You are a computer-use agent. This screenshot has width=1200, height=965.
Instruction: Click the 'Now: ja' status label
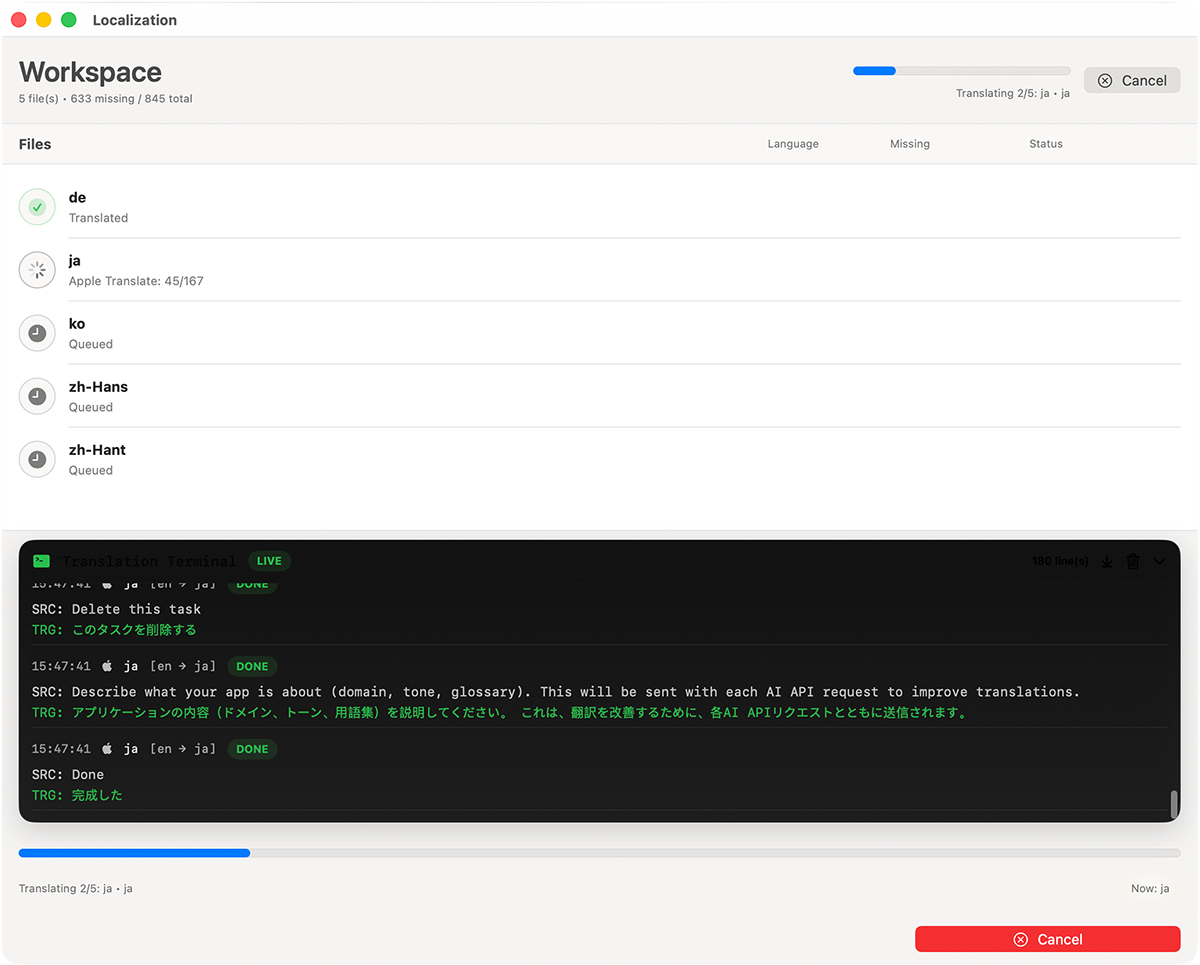coord(1150,888)
